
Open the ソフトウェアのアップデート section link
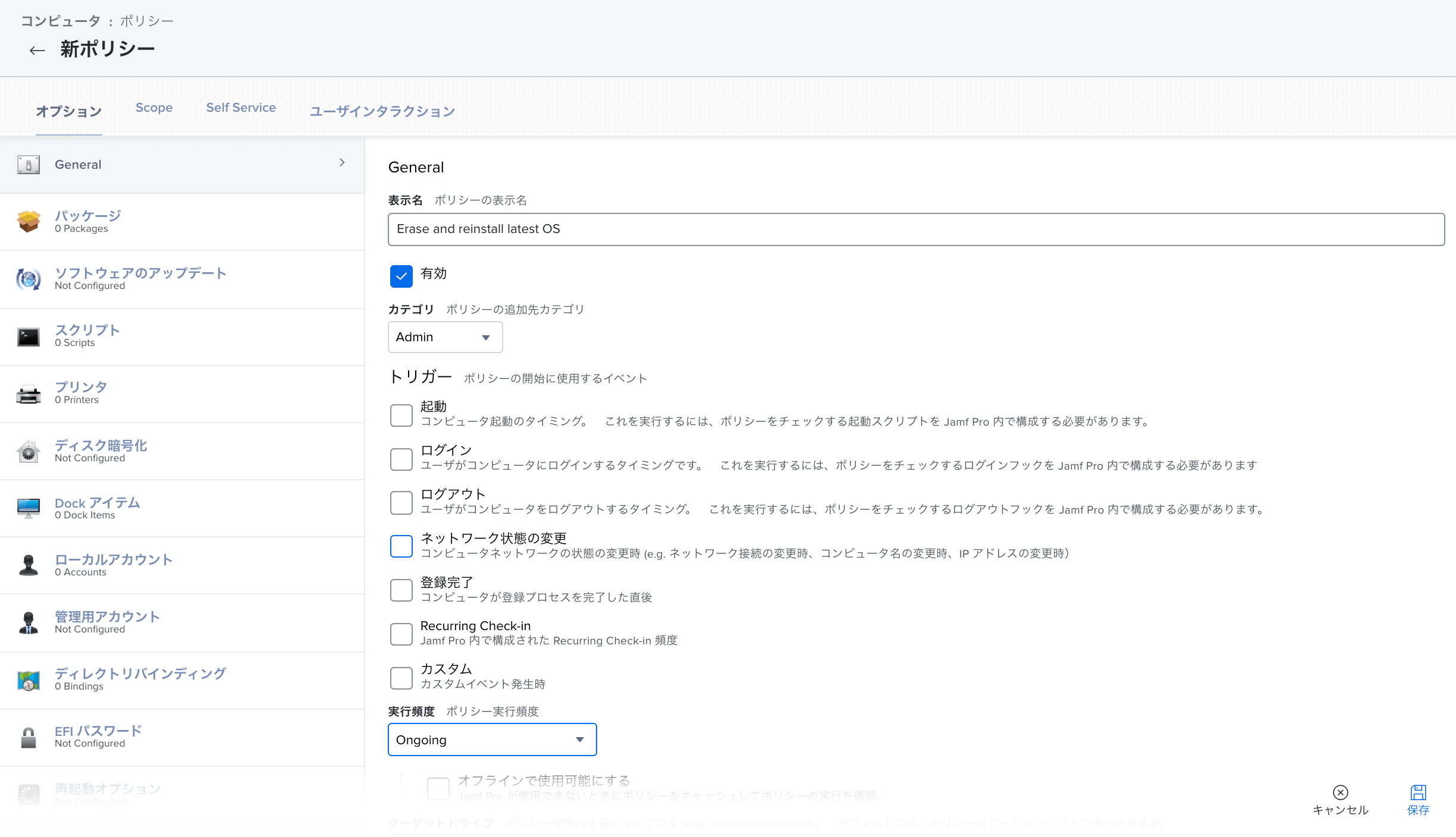pyautogui.click(x=141, y=273)
